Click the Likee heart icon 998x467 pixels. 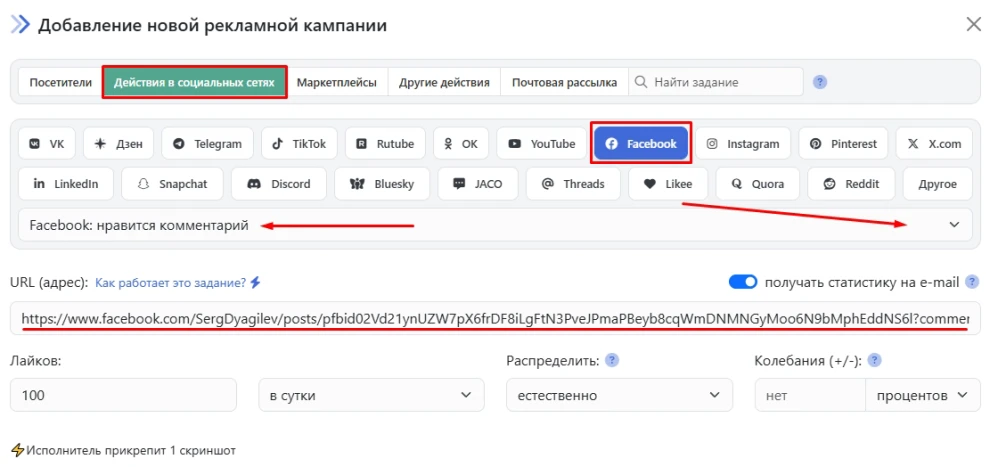tap(649, 184)
